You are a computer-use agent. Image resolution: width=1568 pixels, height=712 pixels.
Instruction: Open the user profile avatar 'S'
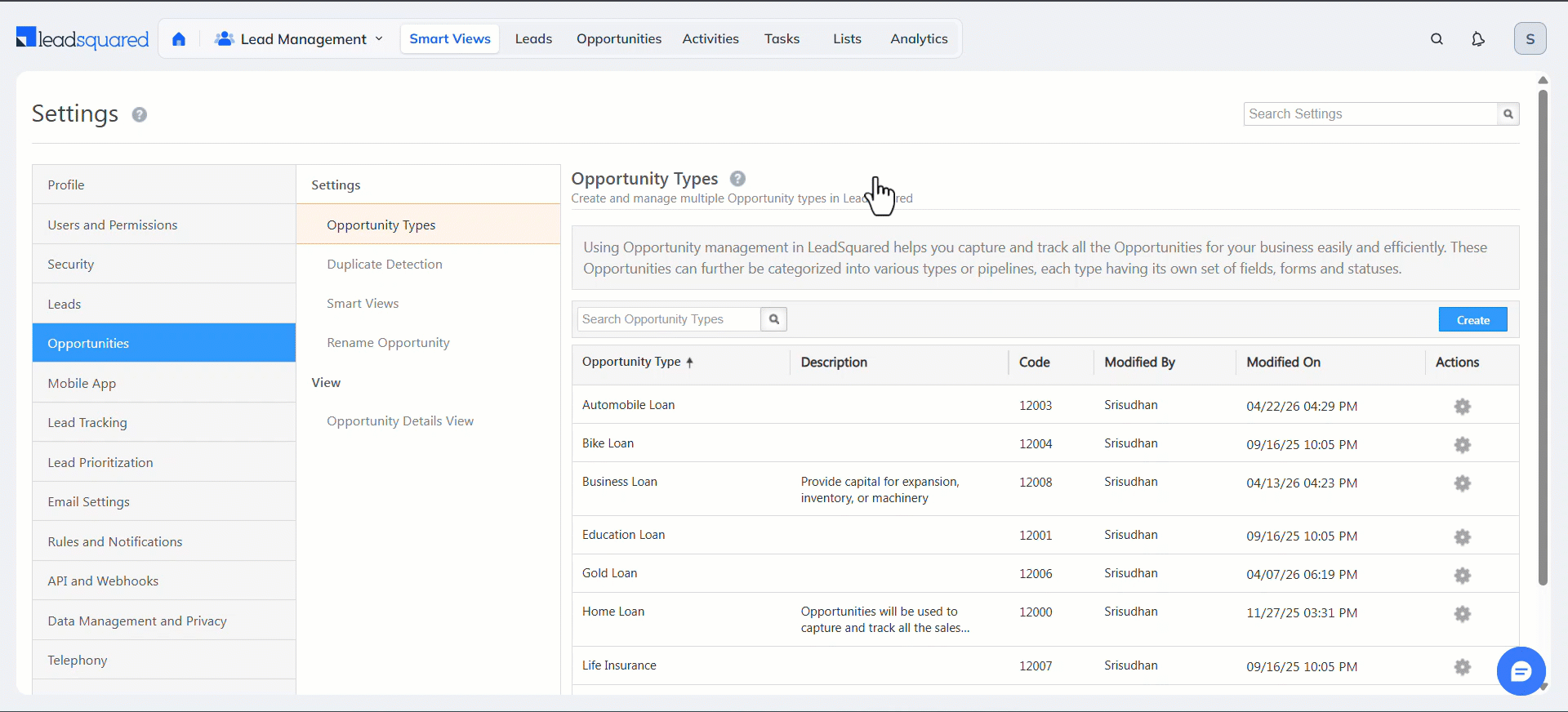[1529, 39]
